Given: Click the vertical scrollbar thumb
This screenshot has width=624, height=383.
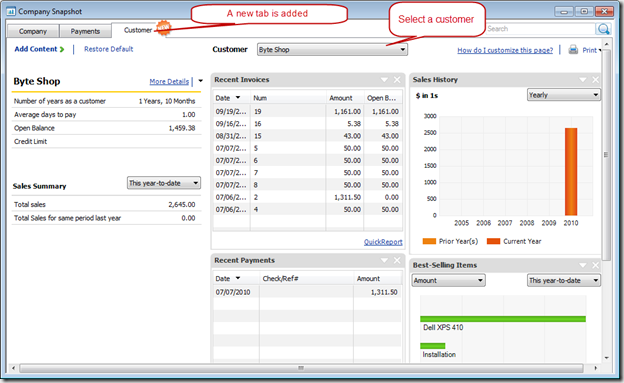Looking at the screenshot, I should [606, 155].
